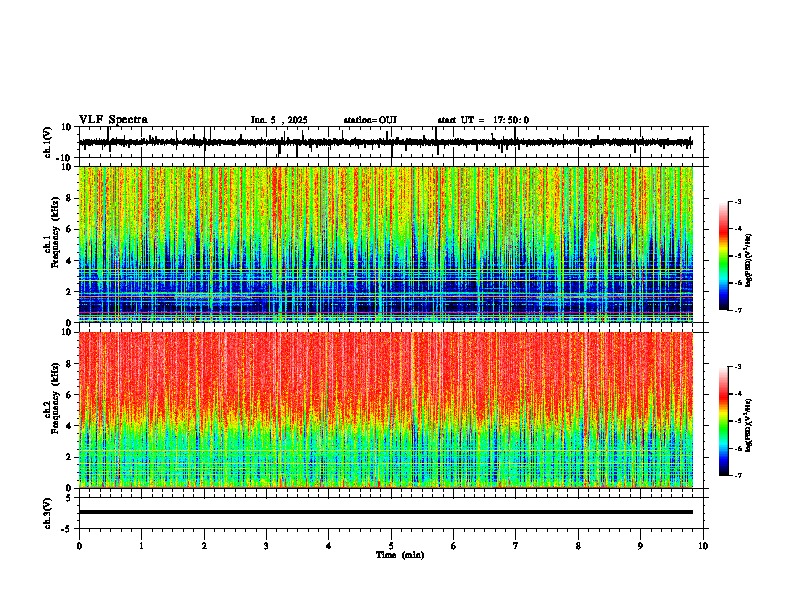The height and width of the screenshot is (612, 792).
Task: Click the '-3' label on ch.1 color bar
Action: [738, 202]
